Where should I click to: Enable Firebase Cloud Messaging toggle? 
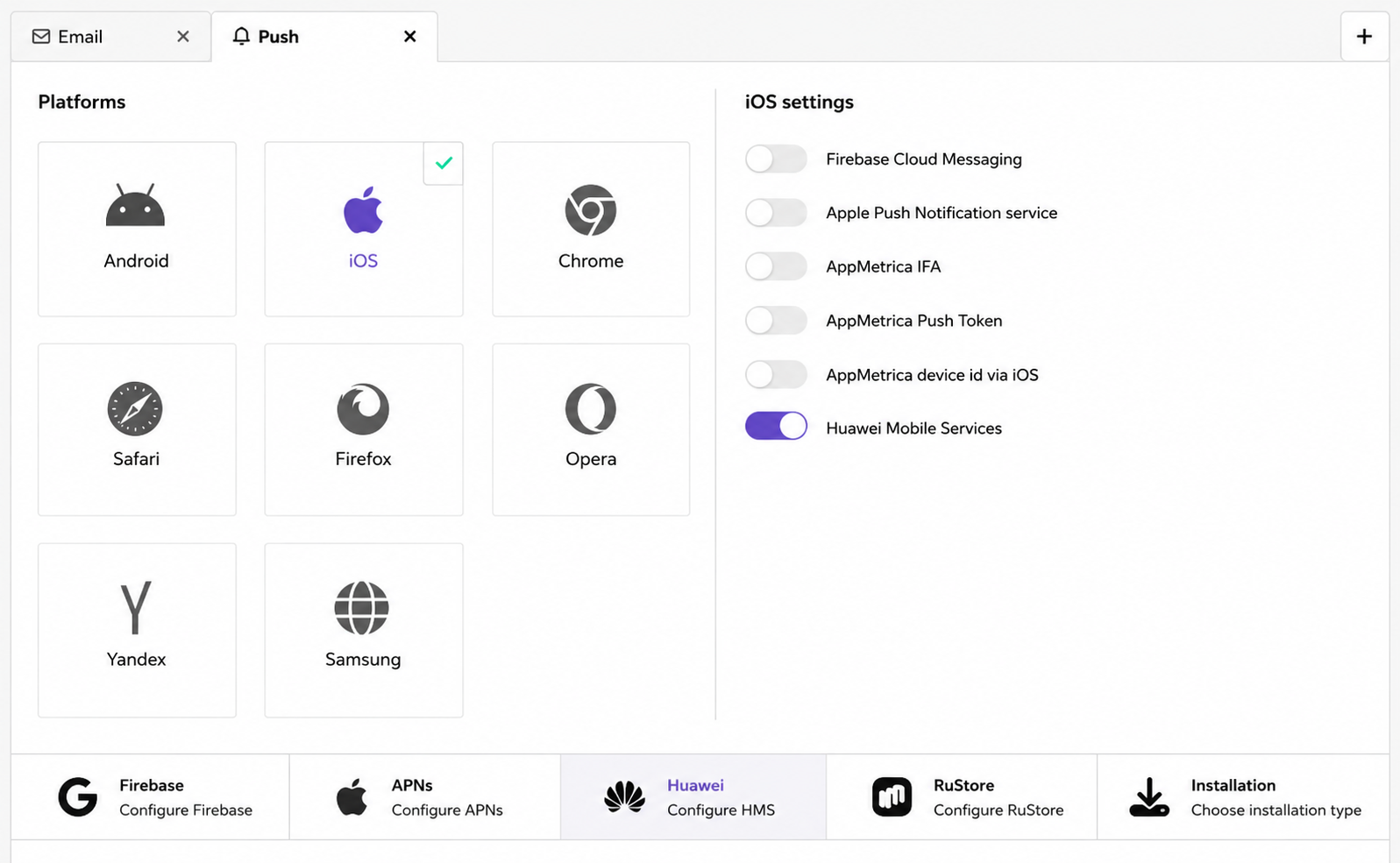(776, 159)
